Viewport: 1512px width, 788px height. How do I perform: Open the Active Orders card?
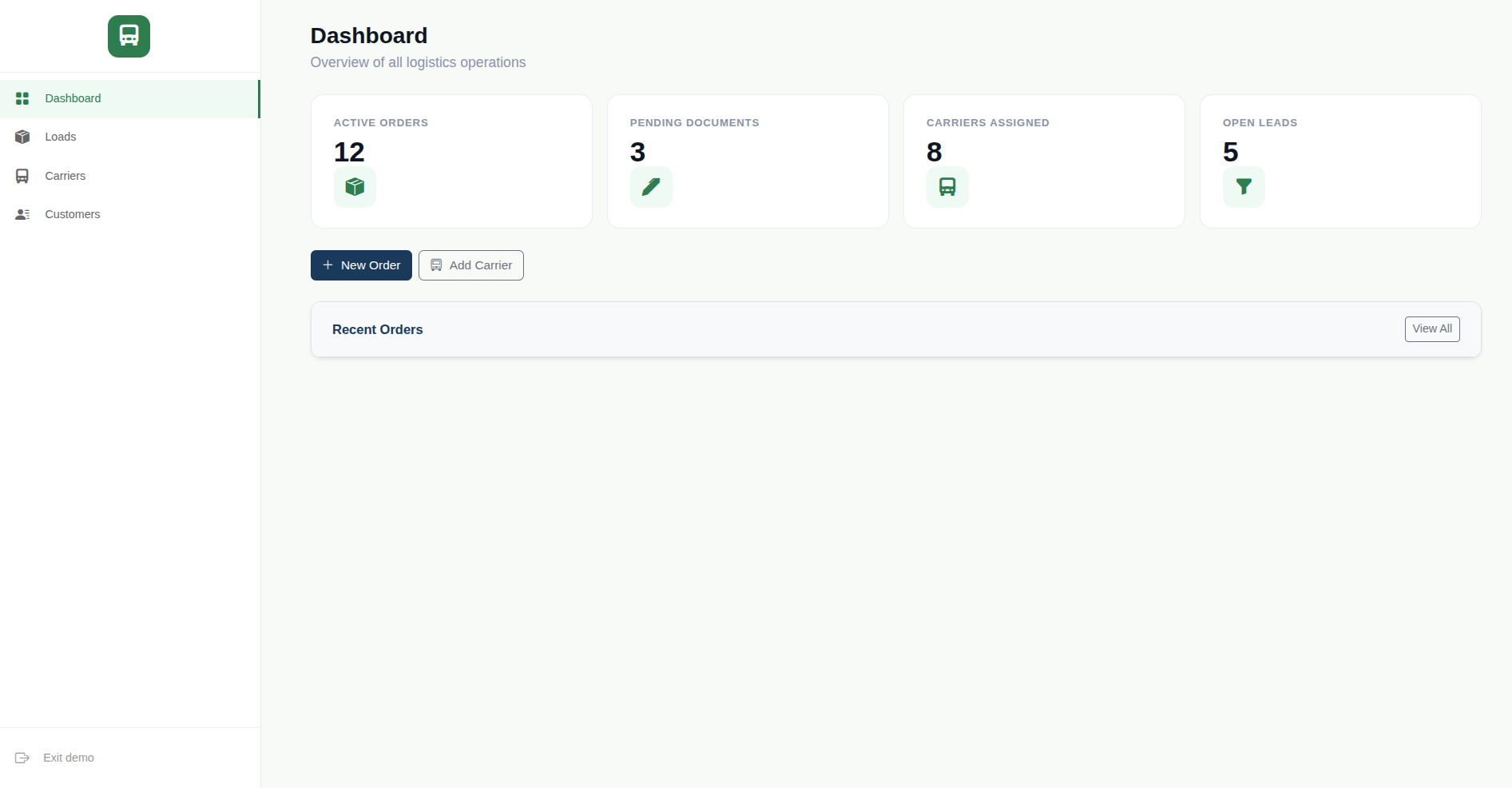[x=451, y=161]
